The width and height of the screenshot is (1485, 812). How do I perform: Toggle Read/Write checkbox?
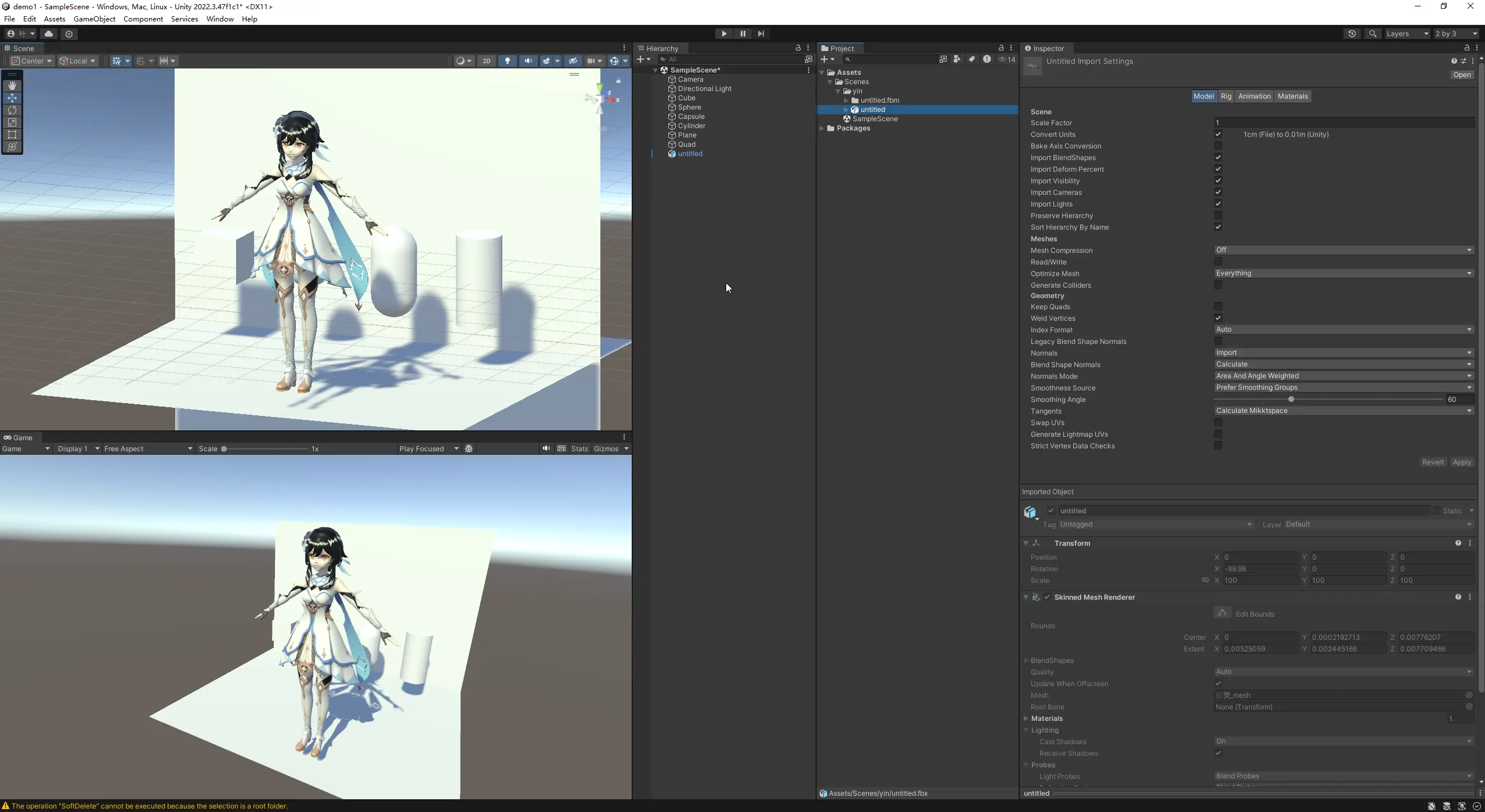(1218, 262)
